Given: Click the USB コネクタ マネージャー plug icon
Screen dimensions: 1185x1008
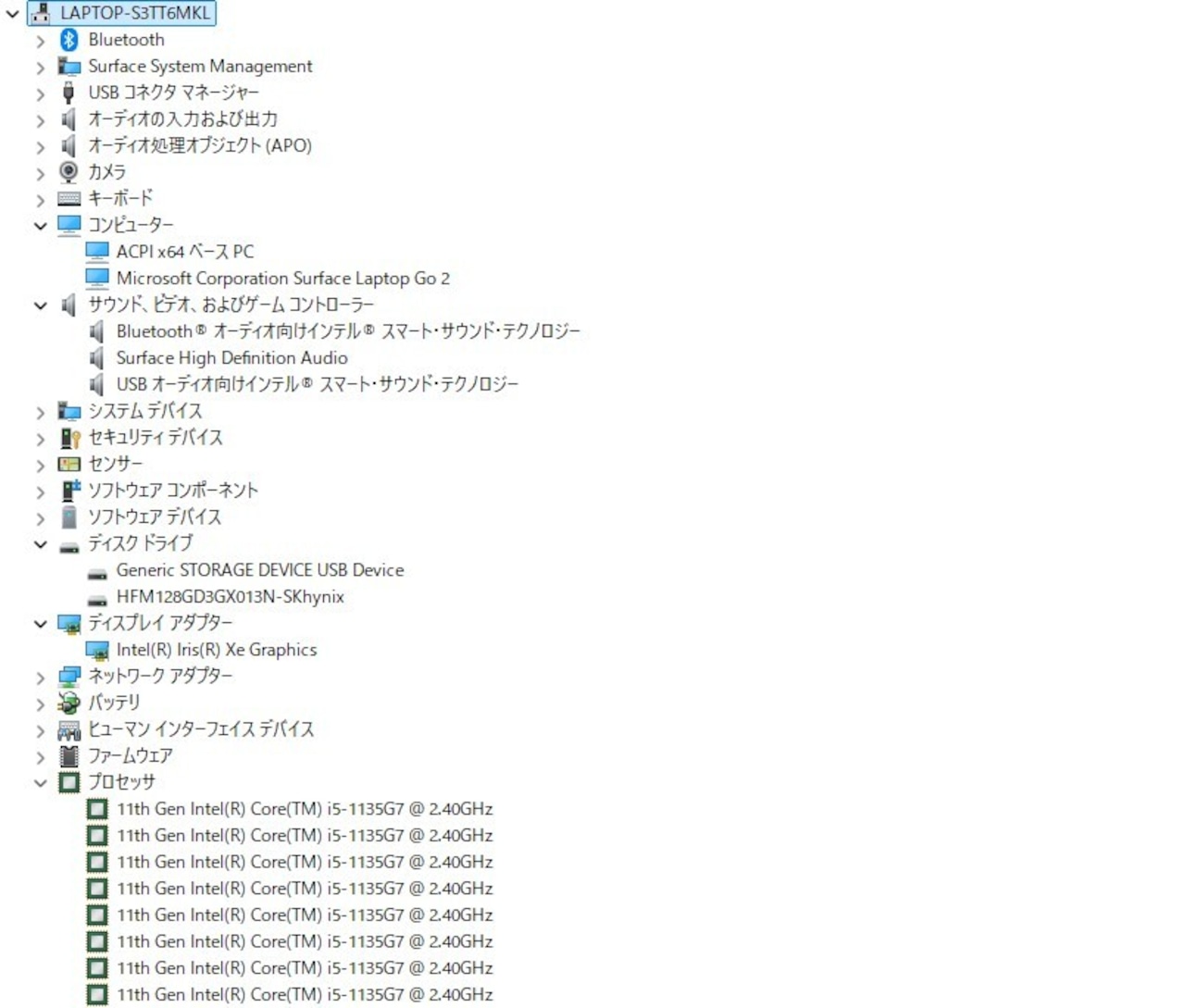Looking at the screenshot, I should click(69, 93).
